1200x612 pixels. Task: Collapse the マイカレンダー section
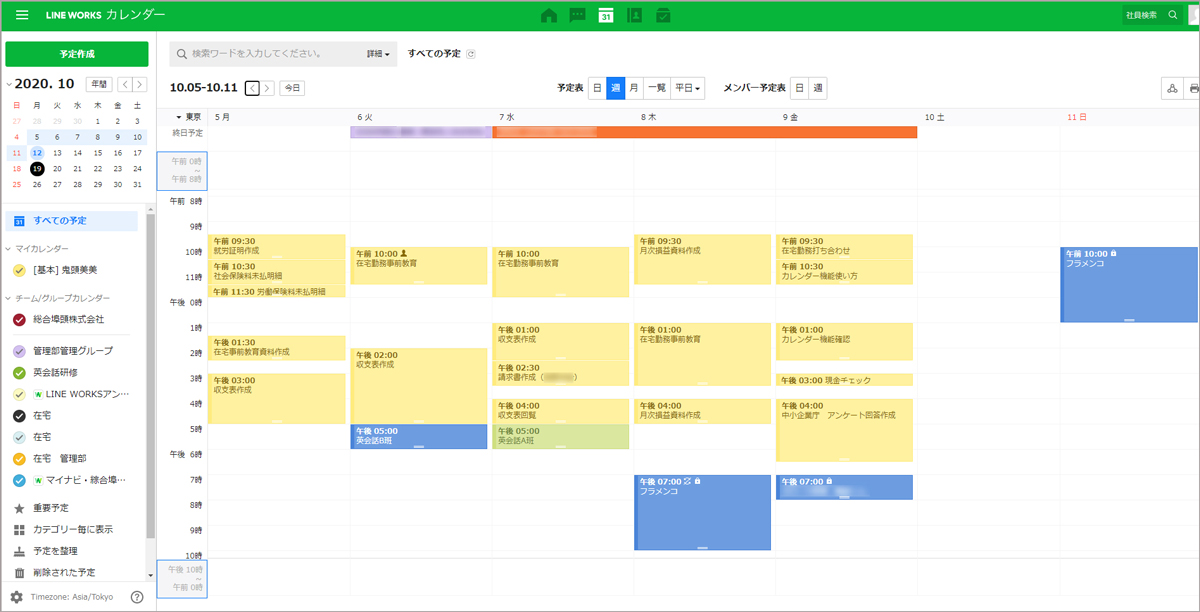pyautogui.click(x=9, y=248)
